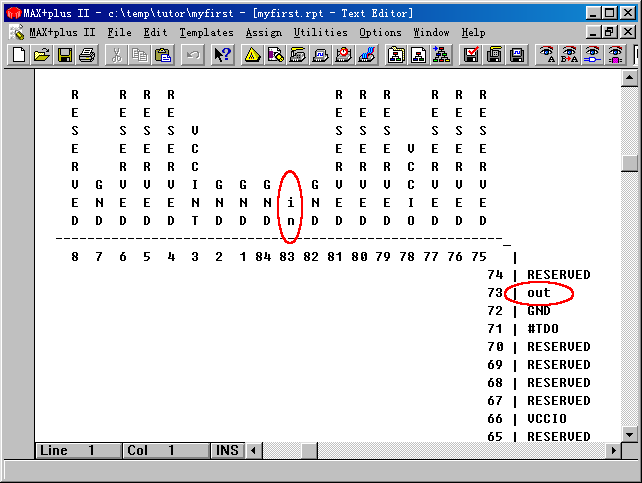642x483 pixels.
Task: Save the file with the diskette icon
Action: (x=64, y=55)
